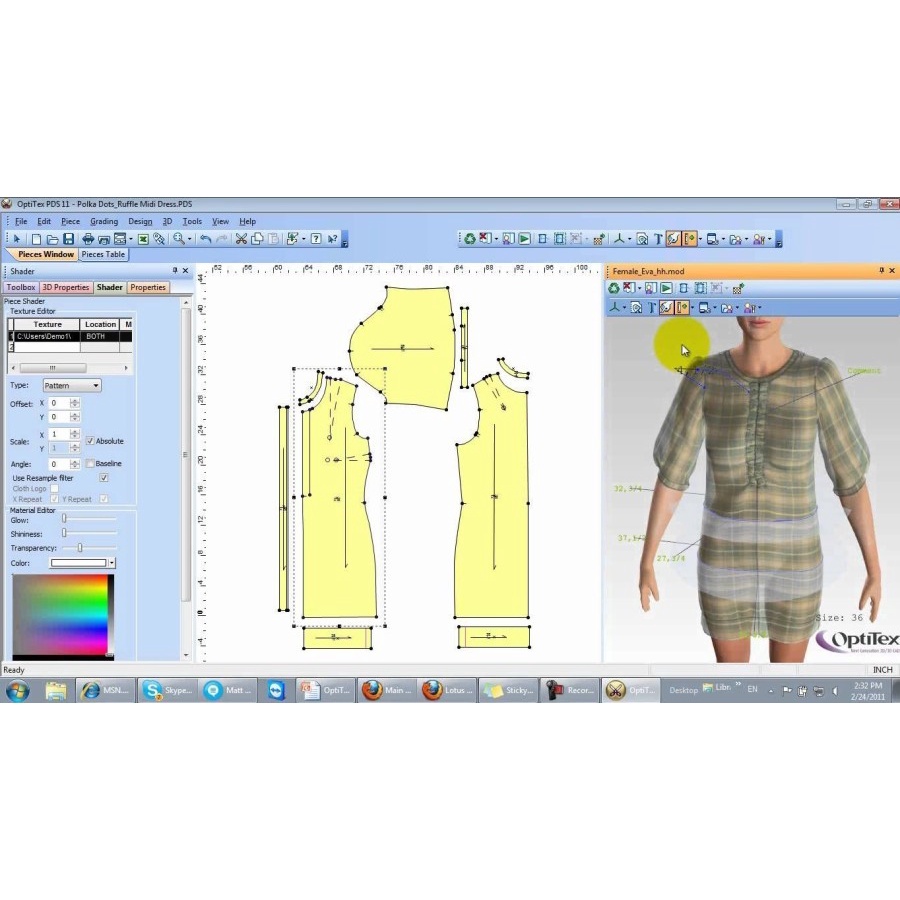Pin the Shader panel

click(175, 270)
